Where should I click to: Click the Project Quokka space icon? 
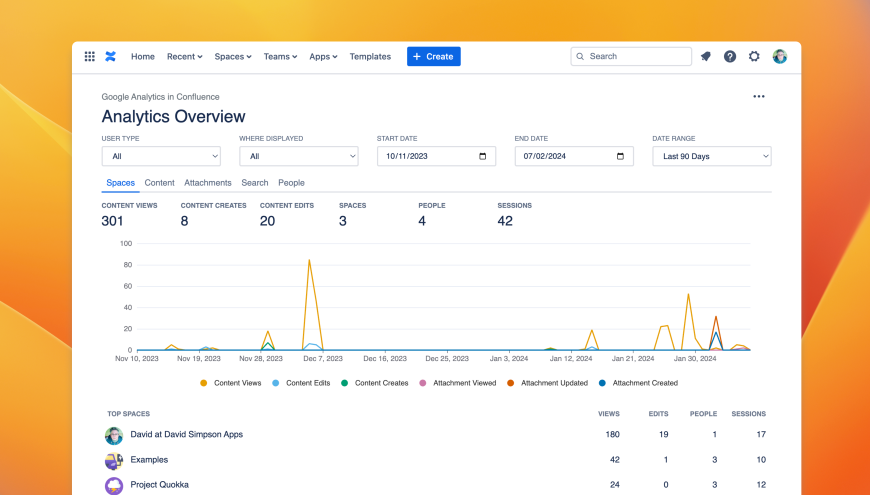tap(114, 485)
